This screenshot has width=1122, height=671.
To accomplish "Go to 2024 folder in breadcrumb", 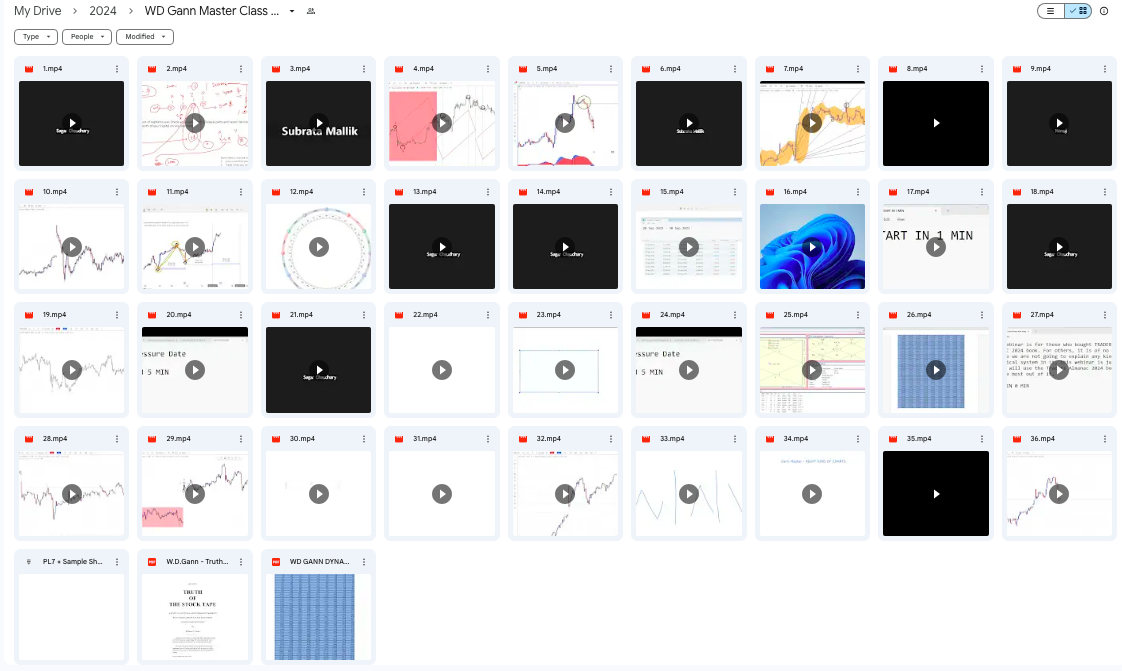I will click(x=102, y=11).
